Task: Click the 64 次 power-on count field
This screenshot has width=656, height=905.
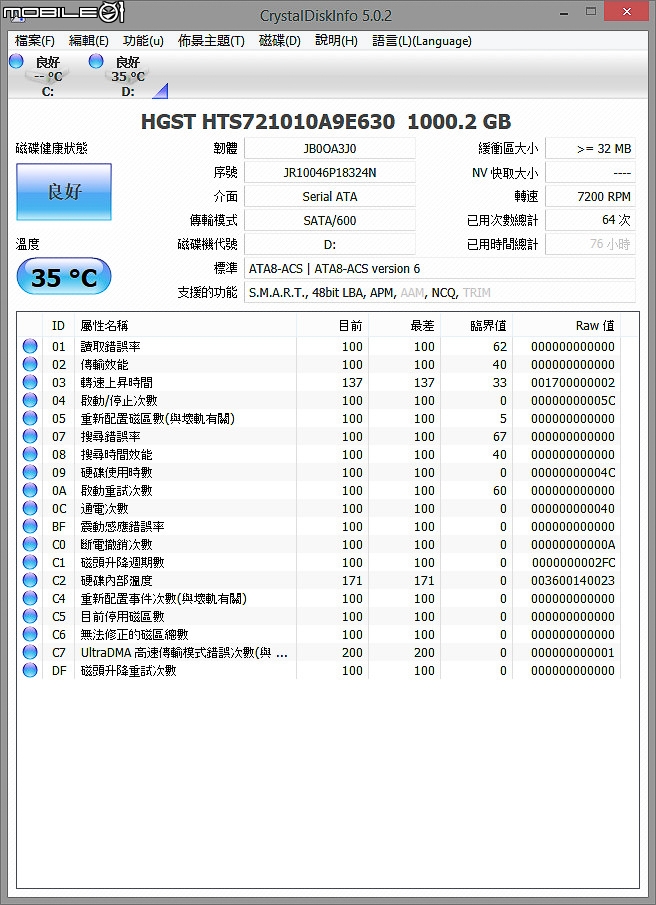Action: pyautogui.click(x=590, y=220)
